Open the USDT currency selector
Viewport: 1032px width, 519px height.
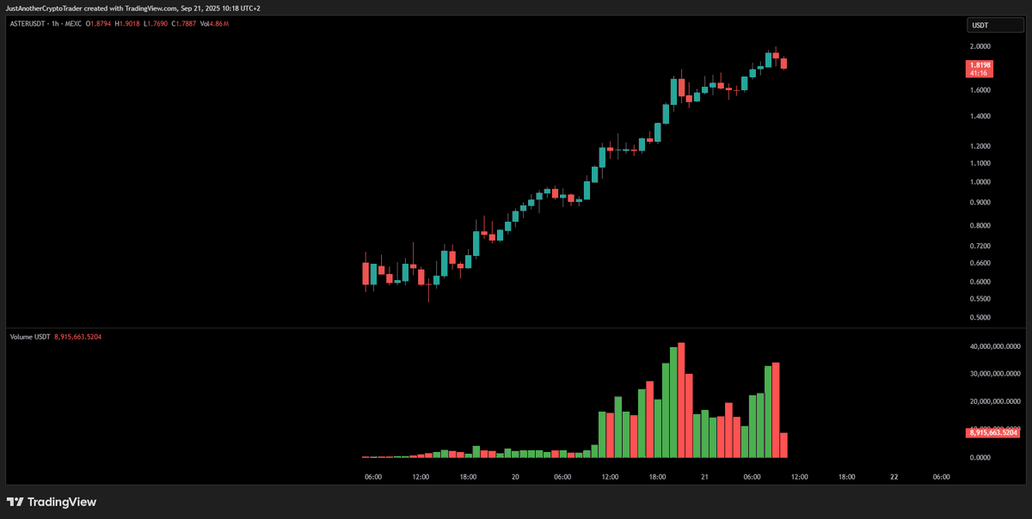(993, 25)
